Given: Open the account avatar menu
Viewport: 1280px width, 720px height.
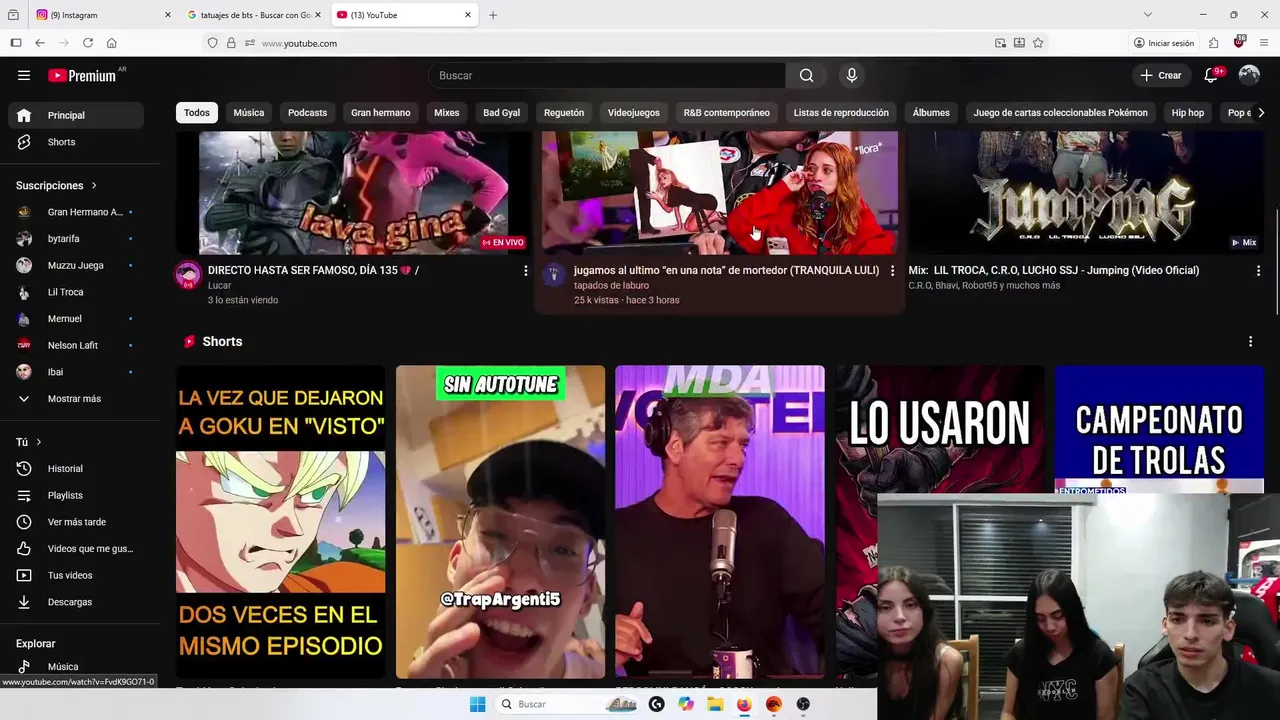Looking at the screenshot, I should [1249, 75].
